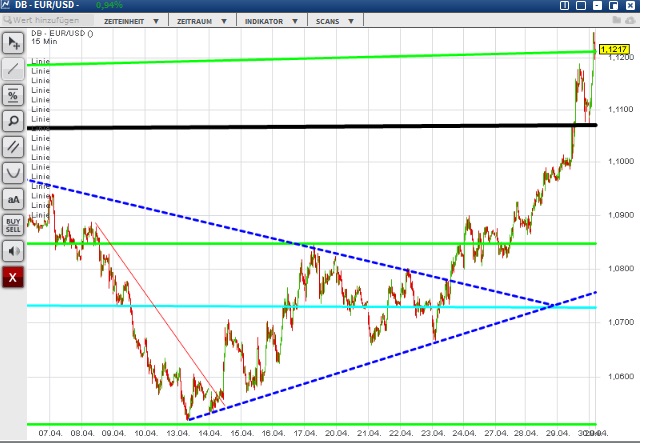Click the 24.04. date axis label
Image resolution: width=669 pixels, height=443 pixels.
464,433
